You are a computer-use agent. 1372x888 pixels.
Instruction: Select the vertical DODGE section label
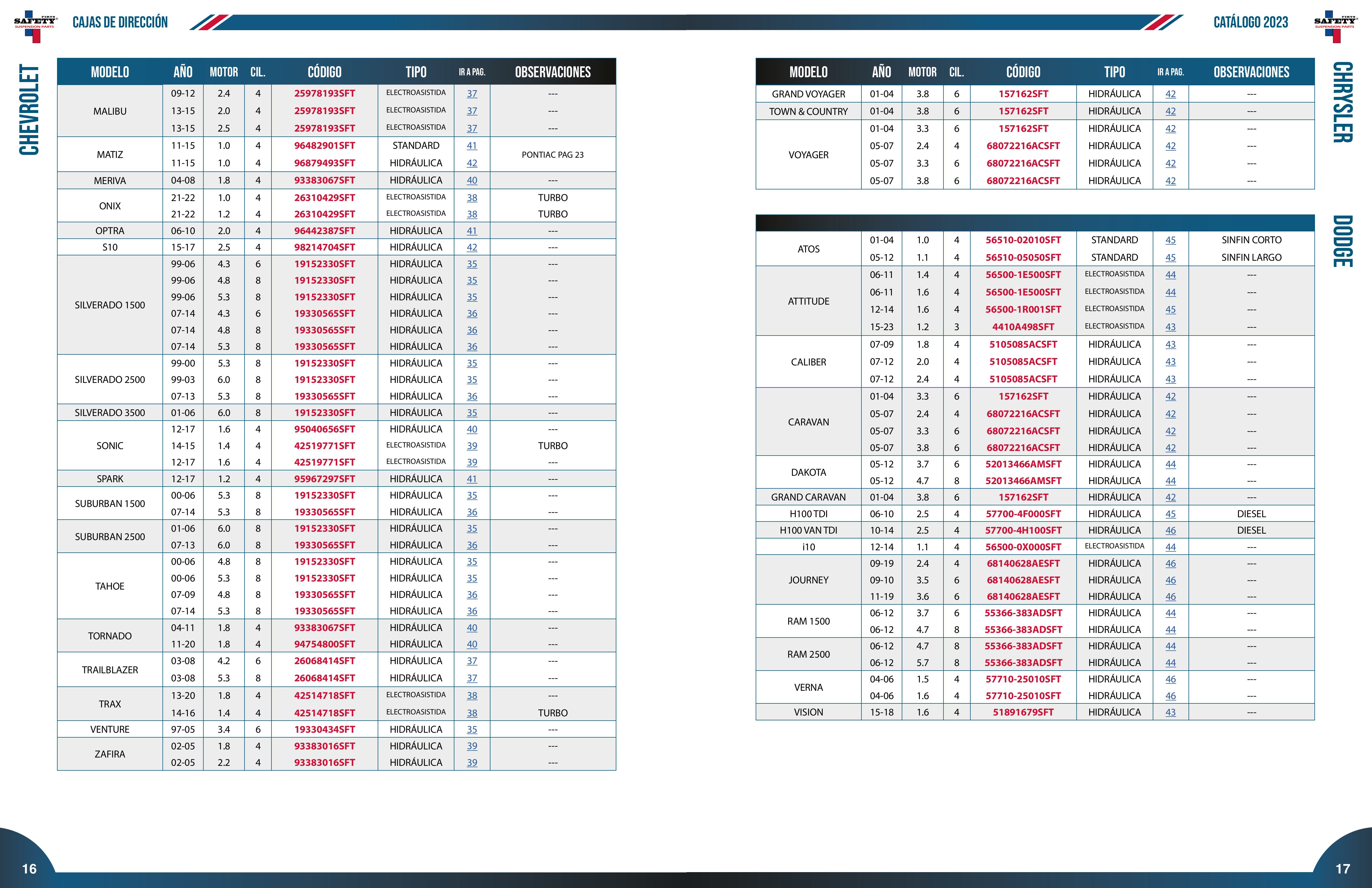point(1343,241)
